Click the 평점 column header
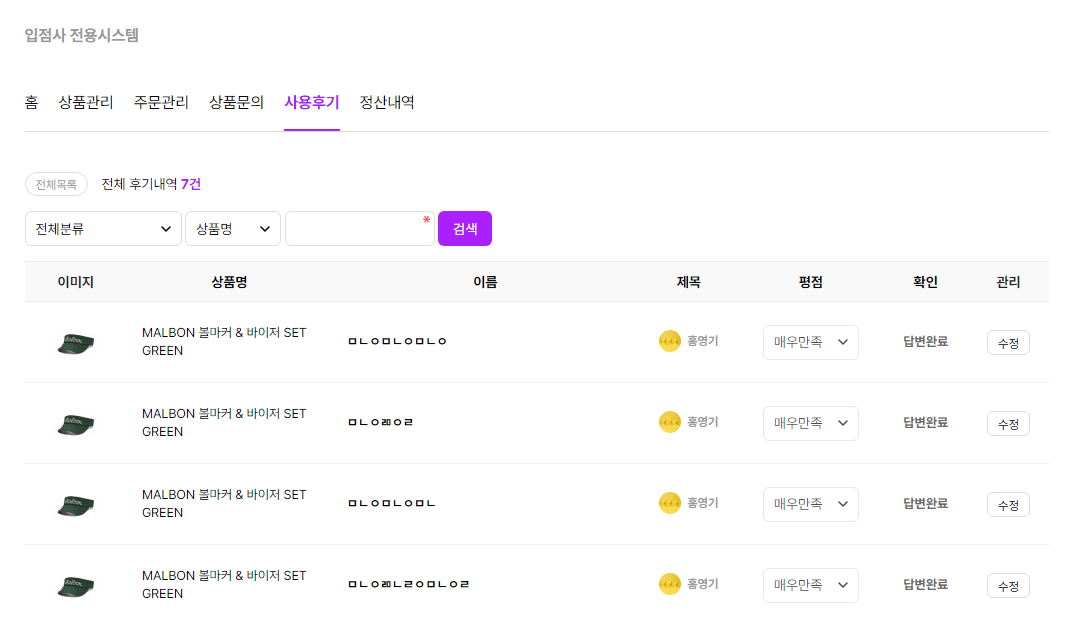1069x620 pixels. pyautogui.click(x=811, y=282)
